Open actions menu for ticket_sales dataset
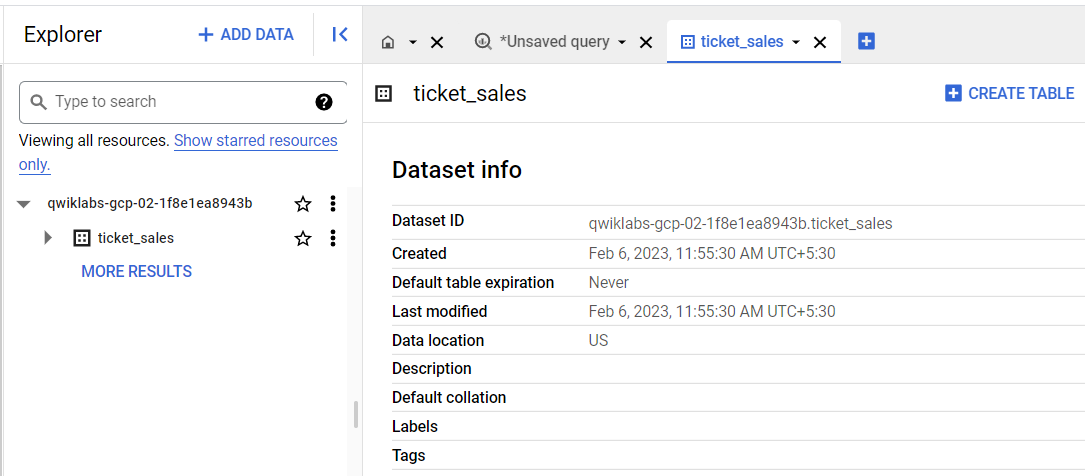Screen dimensions: 1085x476 (x=333, y=238)
